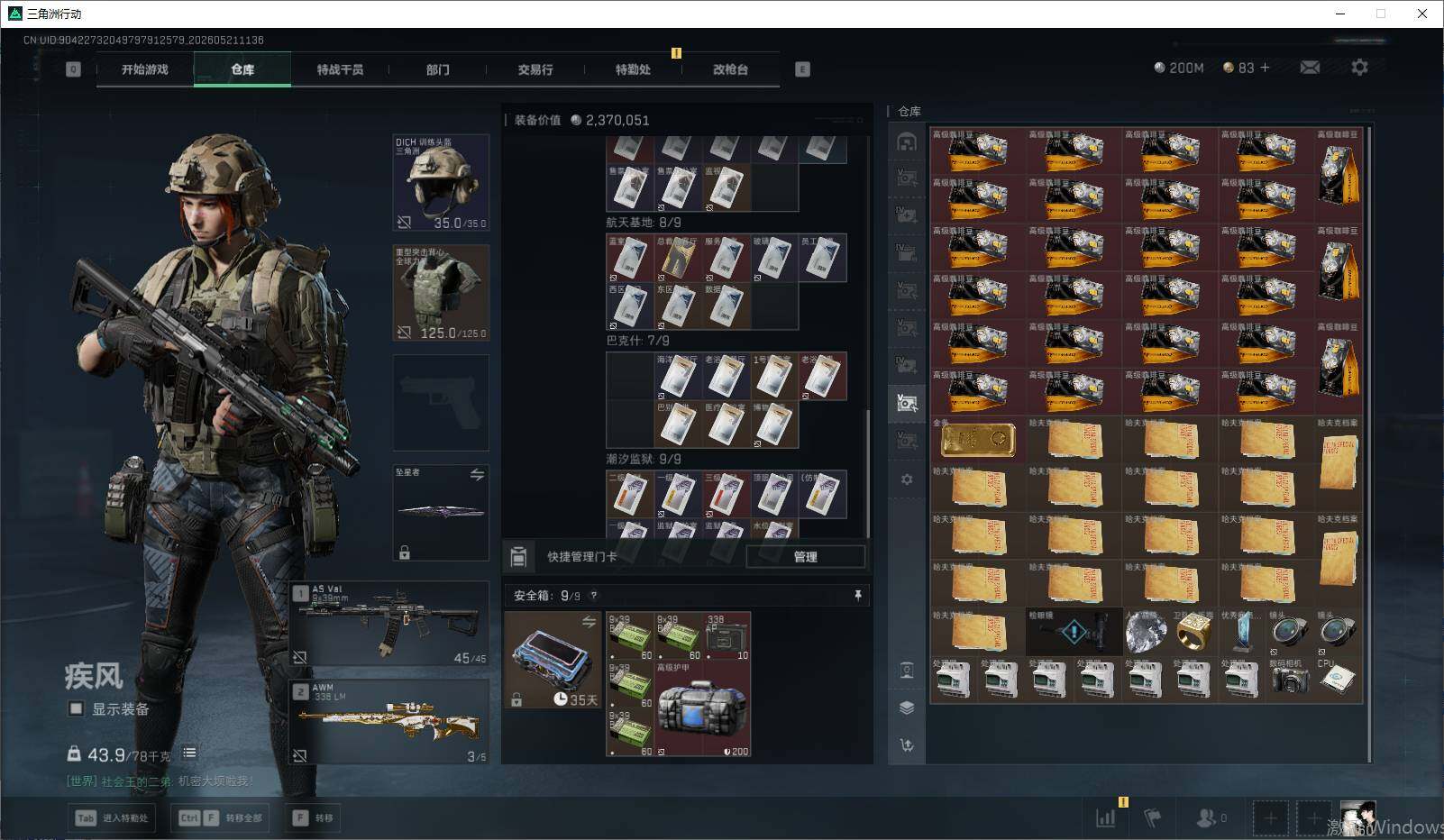Open the 交易行 trading tab
1444x840 pixels.
pos(535,69)
